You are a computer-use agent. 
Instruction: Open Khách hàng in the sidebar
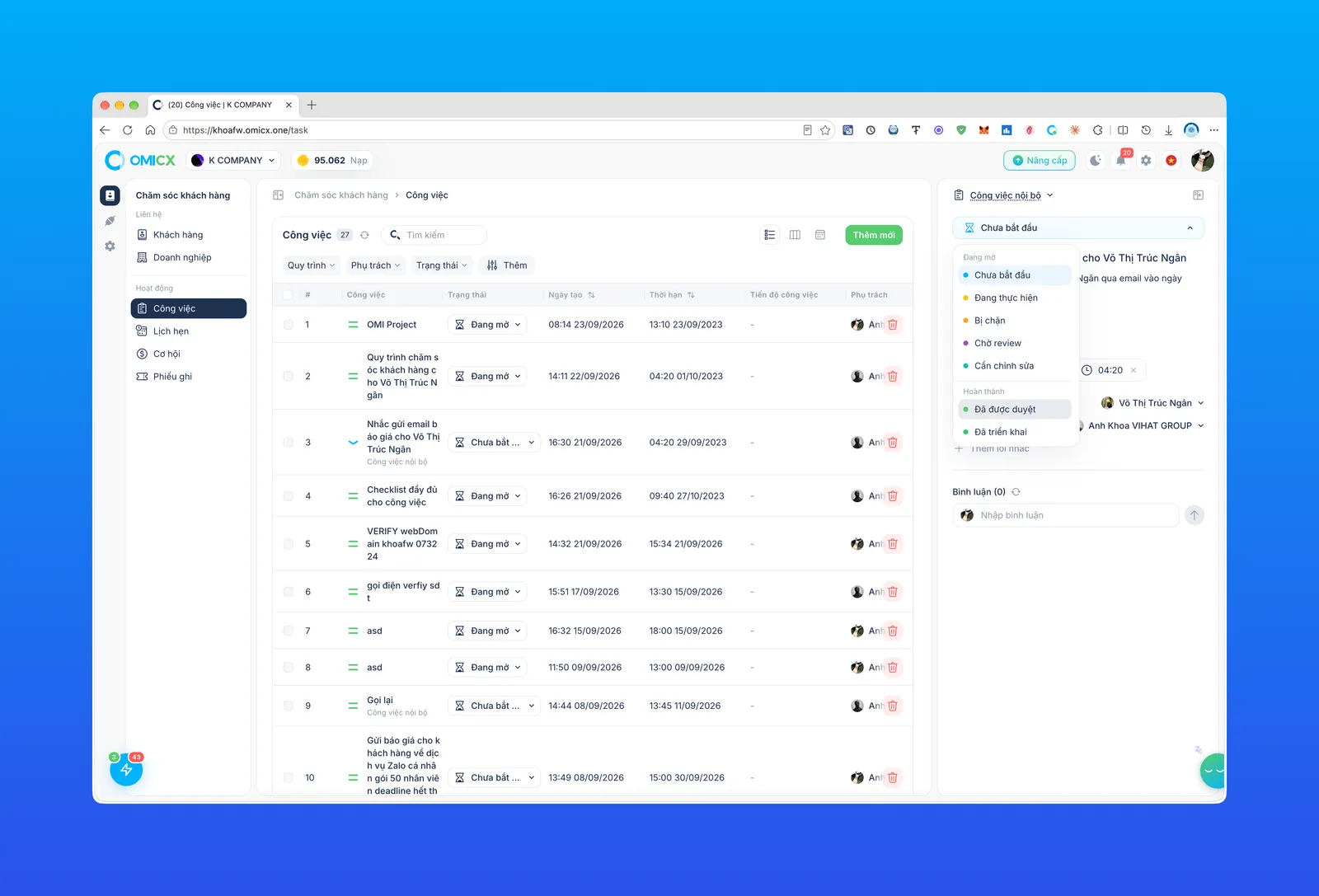pyautogui.click(x=189, y=235)
